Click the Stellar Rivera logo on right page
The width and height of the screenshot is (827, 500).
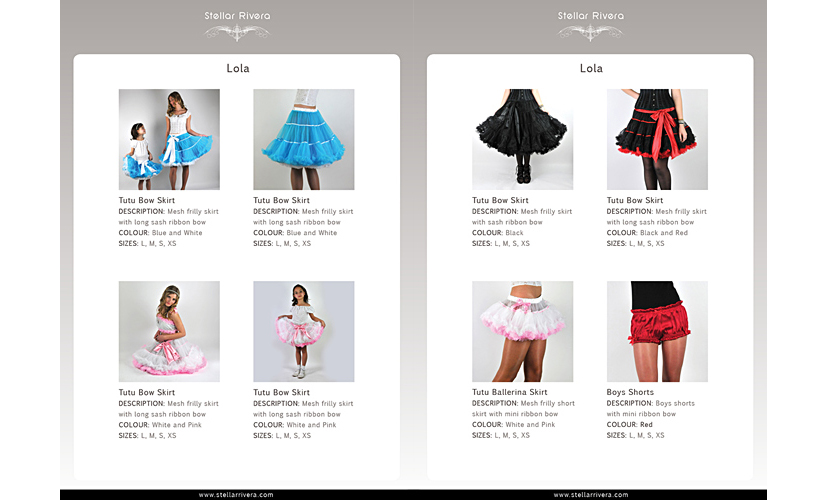(590, 23)
